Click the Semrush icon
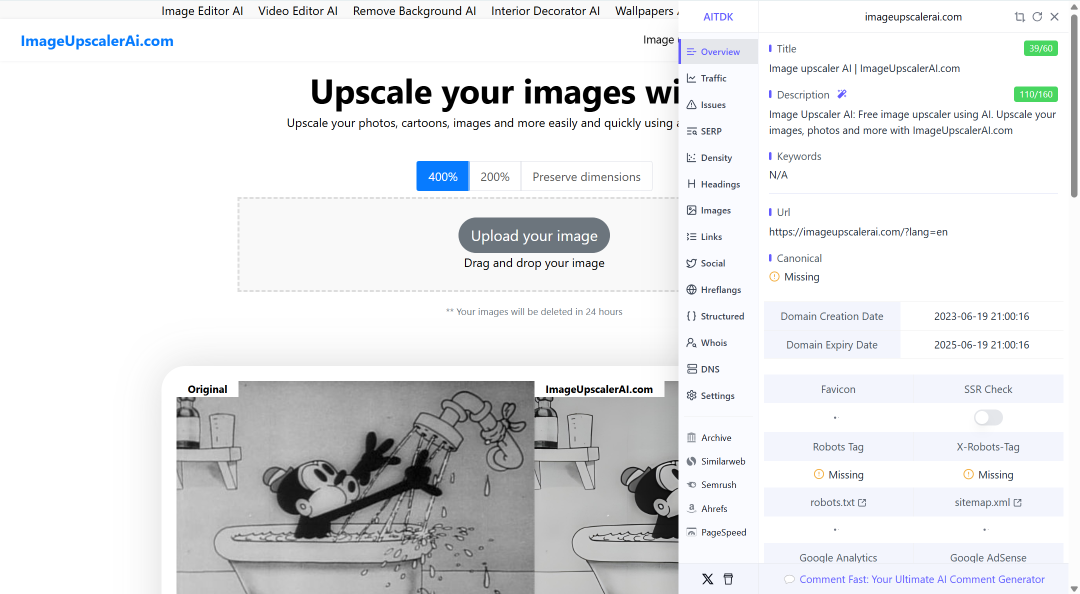The width and height of the screenshot is (1080, 594). pyautogui.click(x=692, y=484)
